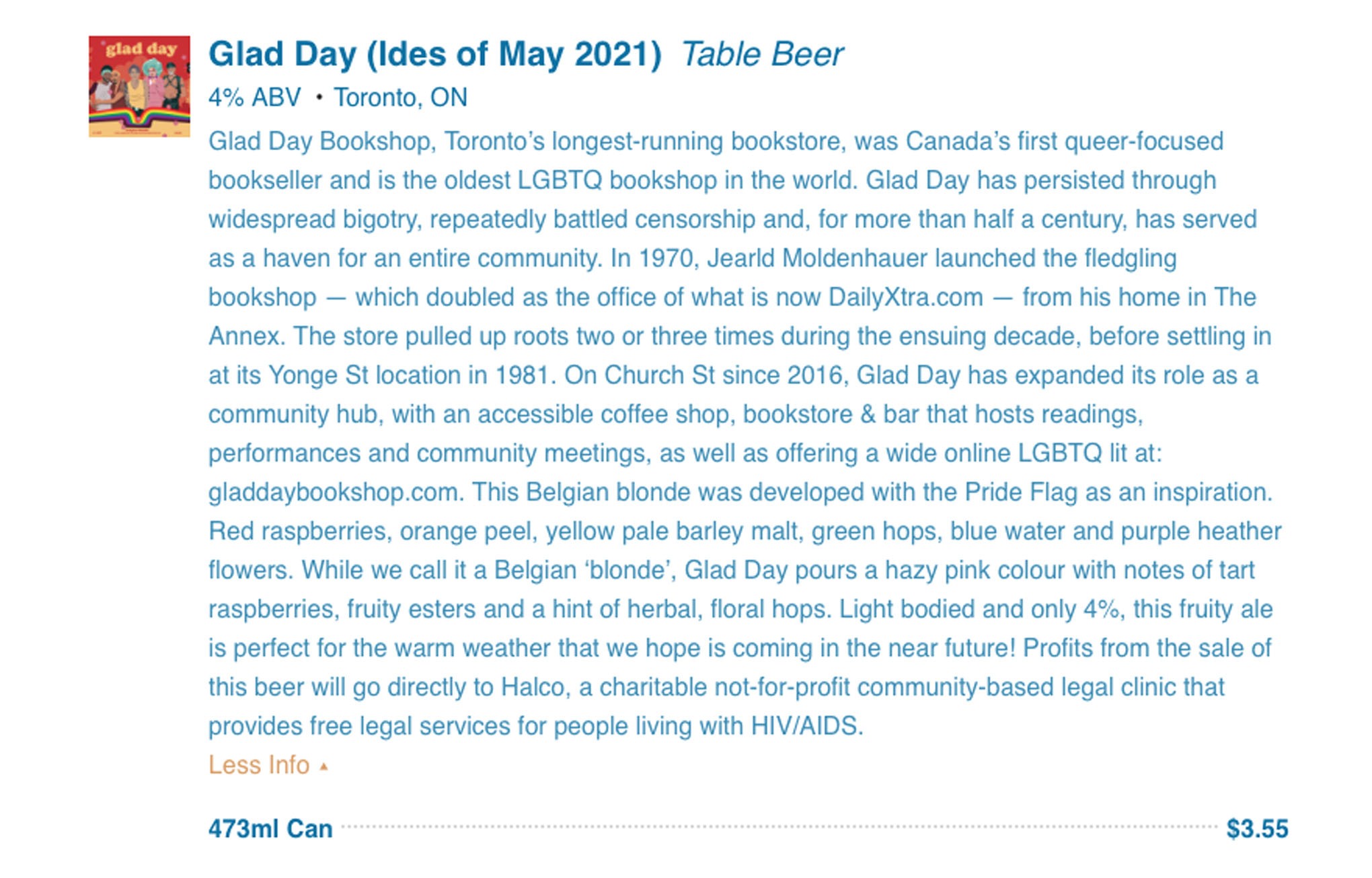Choose the 473ml Can option
Image resolution: width=1372 pixels, height=878 pixels.
coord(270,828)
